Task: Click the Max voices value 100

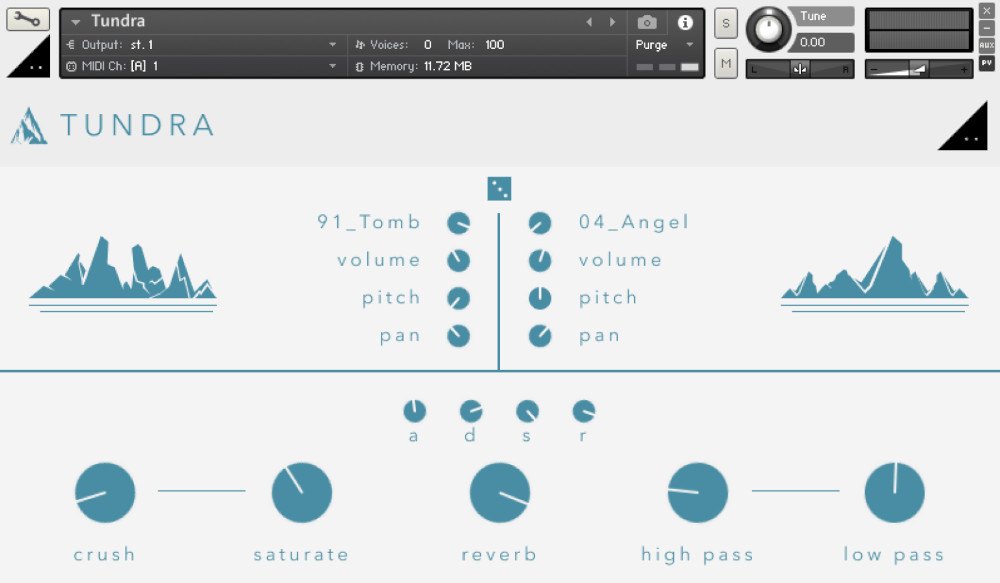Action: pyautogui.click(x=494, y=45)
